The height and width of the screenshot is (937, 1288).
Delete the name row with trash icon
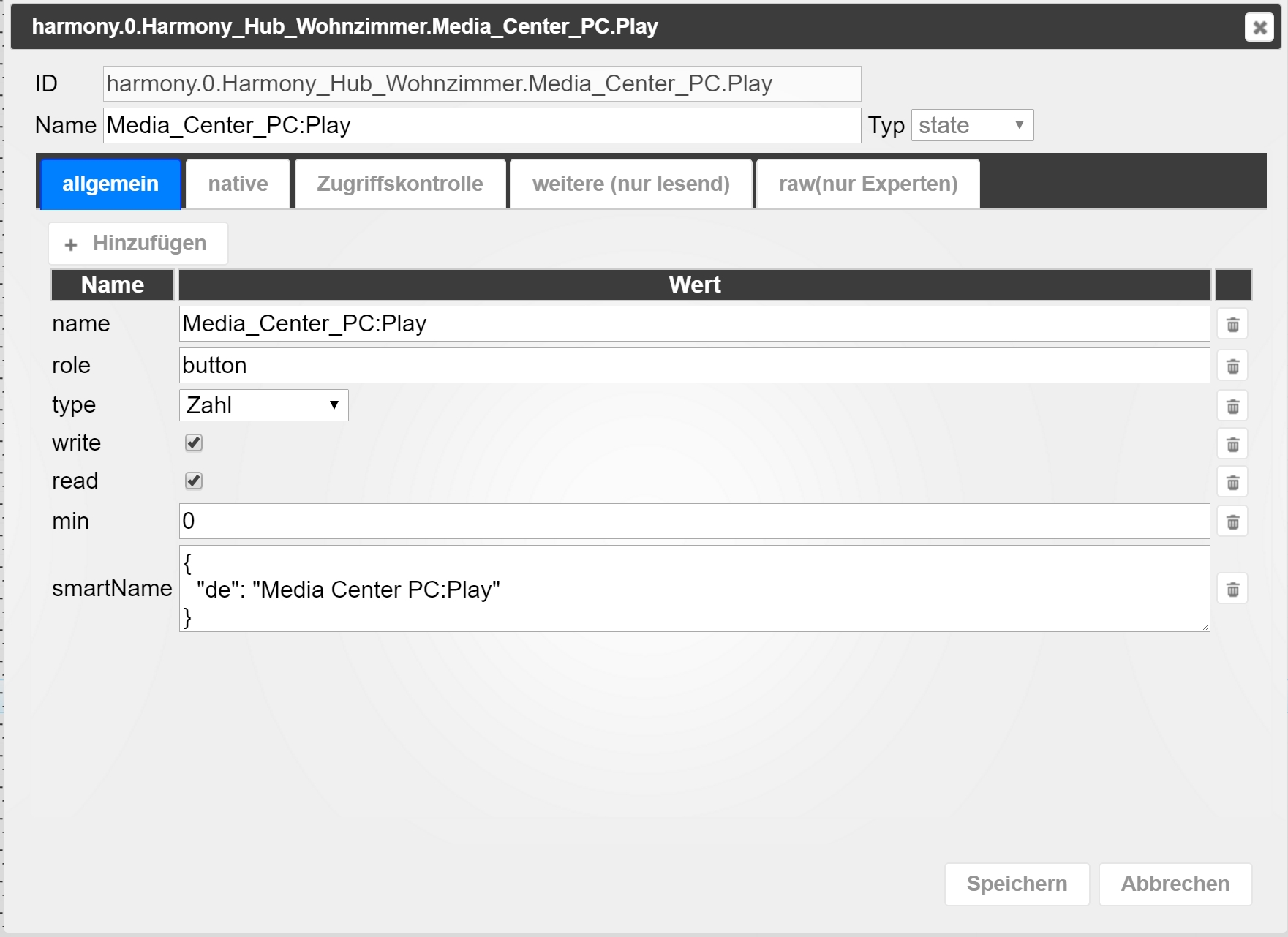[1232, 324]
